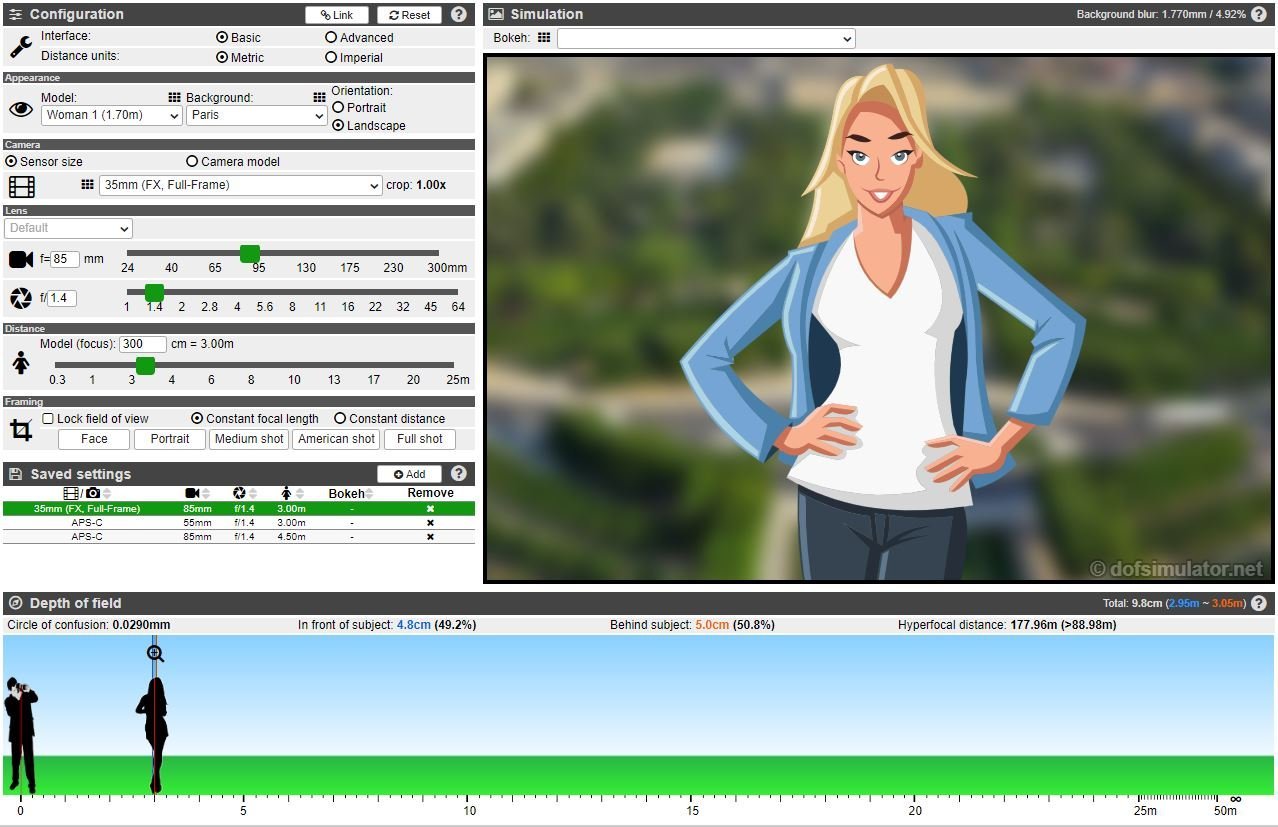Click the crop icon in the Framing section
Viewport: 1278px width, 827px height.
pos(21,427)
